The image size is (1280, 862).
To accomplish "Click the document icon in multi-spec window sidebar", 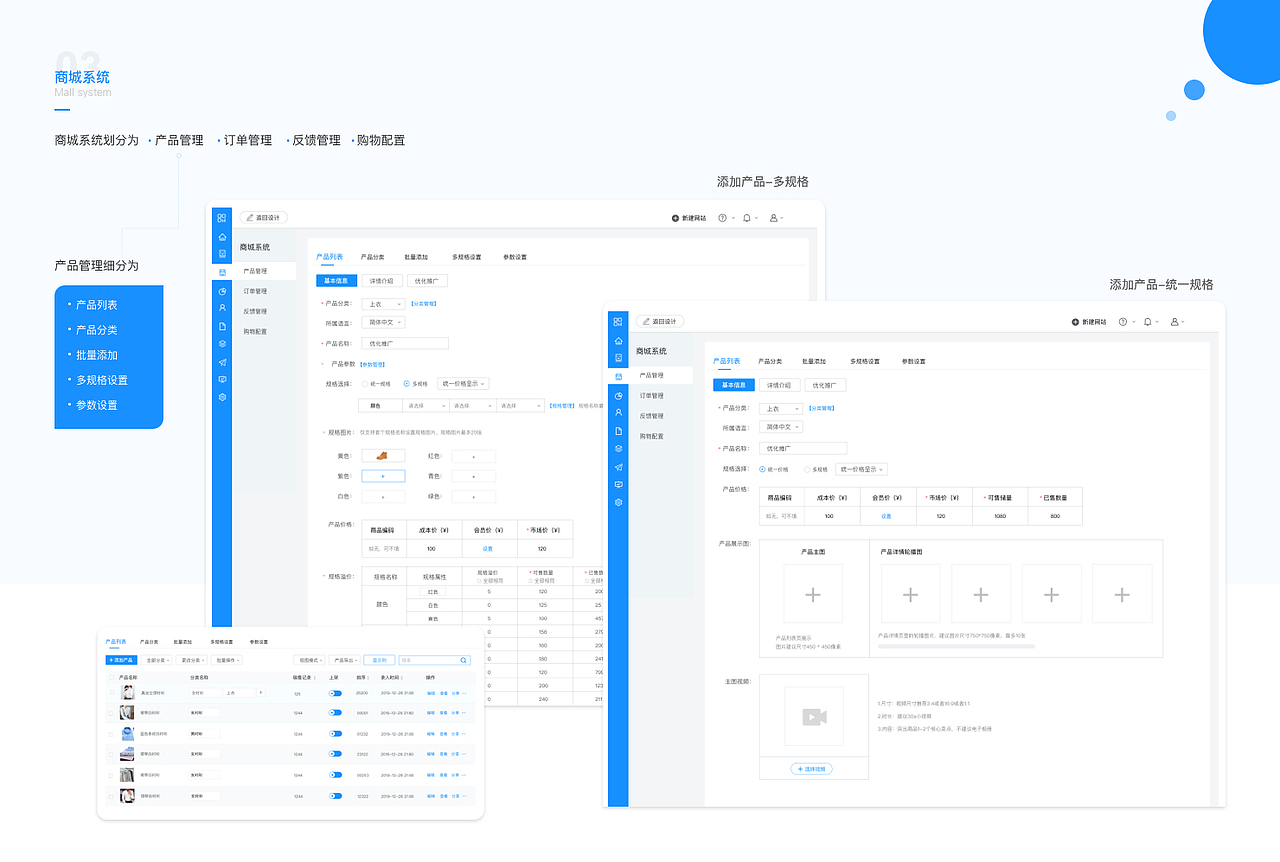I will (222, 326).
